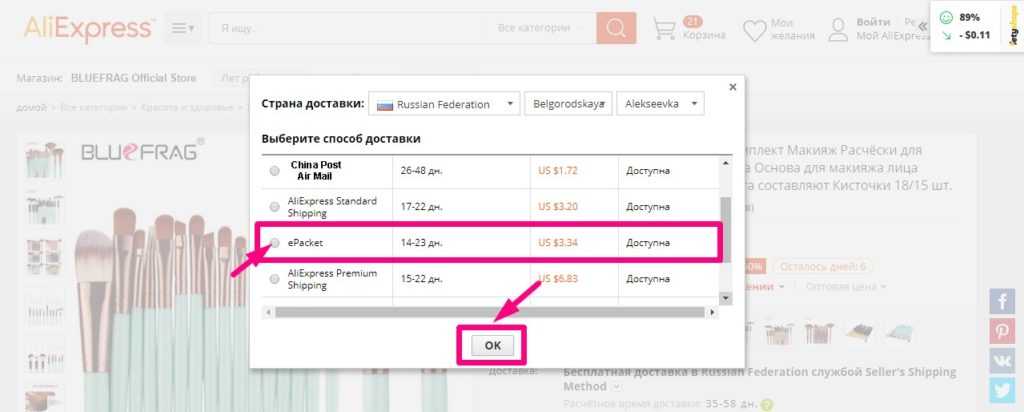Click the AliExpress logo
The height and width of the screenshot is (412, 1024).
(88, 28)
